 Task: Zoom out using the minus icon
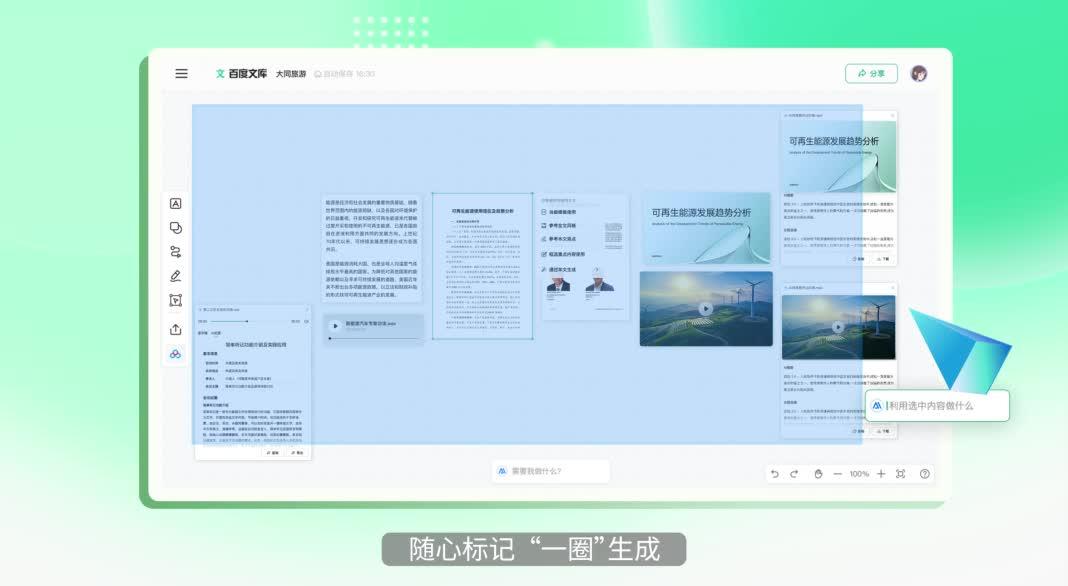coord(837,473)
